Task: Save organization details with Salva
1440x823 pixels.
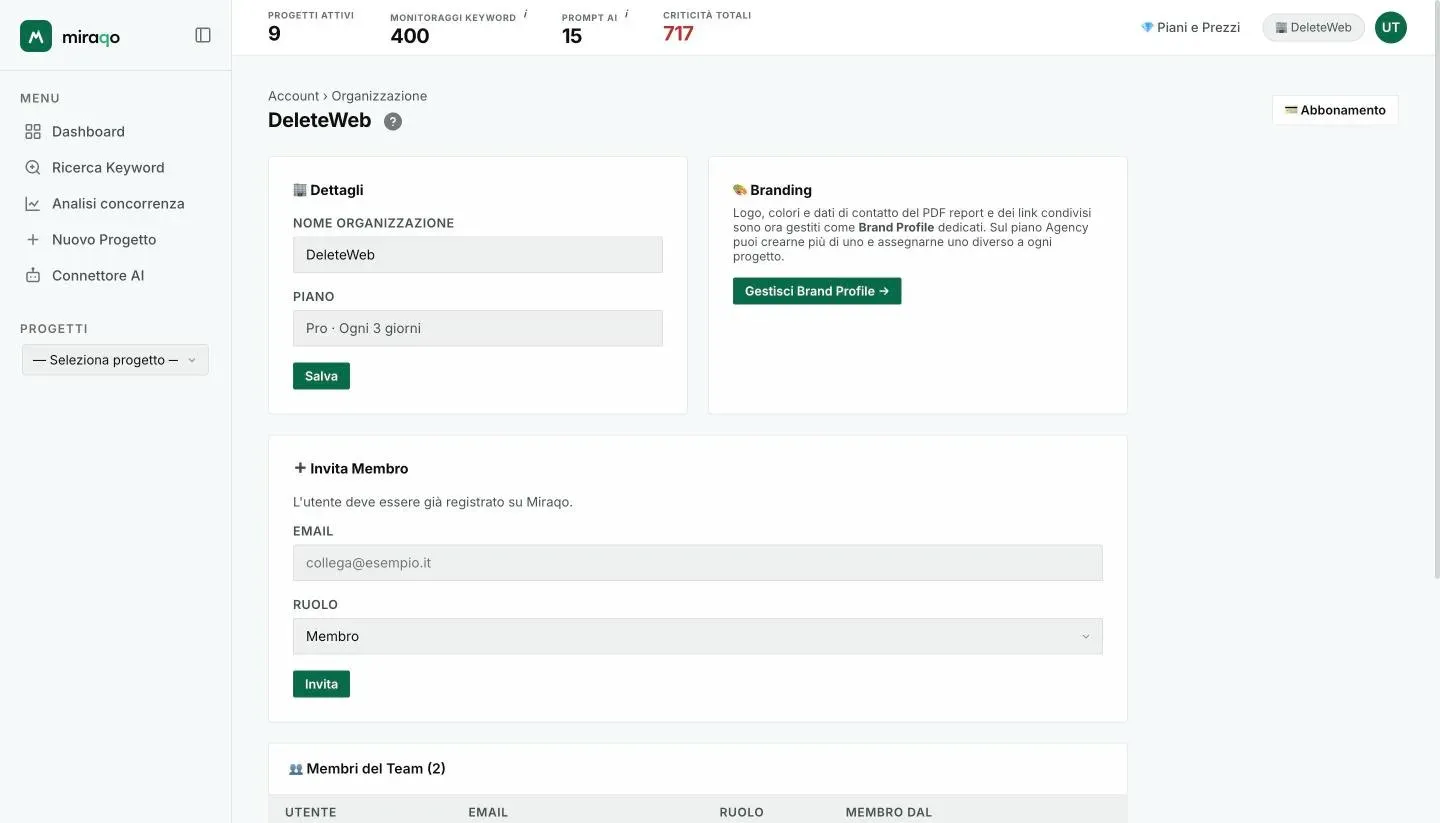Action: (321, 376)
